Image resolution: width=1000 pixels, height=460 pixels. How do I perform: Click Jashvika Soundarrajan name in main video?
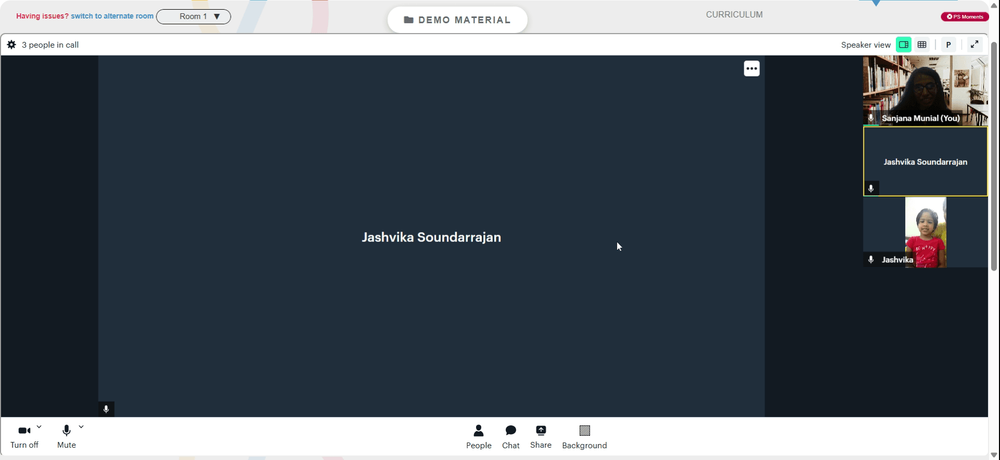point(431,237)
